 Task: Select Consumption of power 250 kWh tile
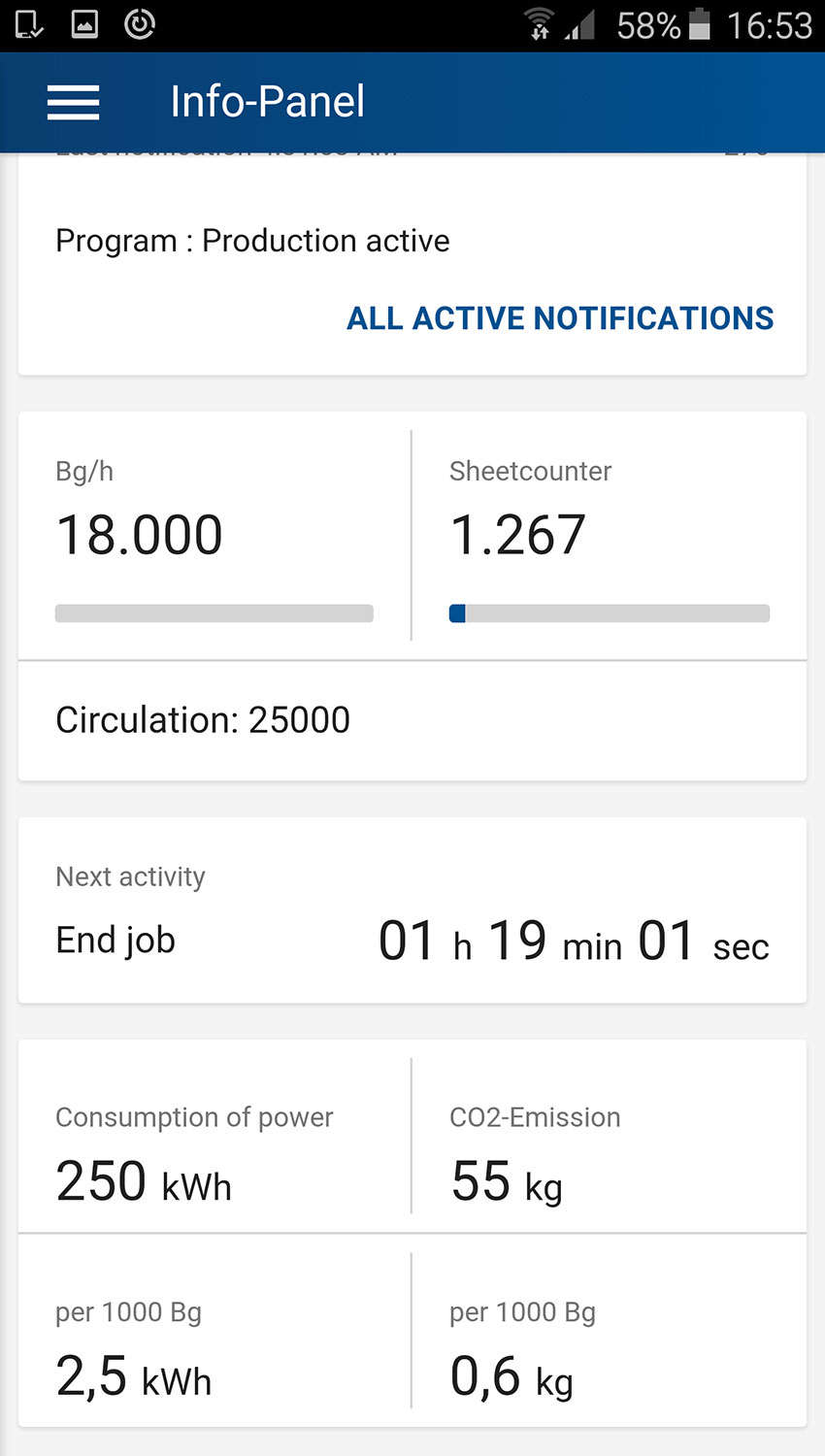tap(194, 1155)
